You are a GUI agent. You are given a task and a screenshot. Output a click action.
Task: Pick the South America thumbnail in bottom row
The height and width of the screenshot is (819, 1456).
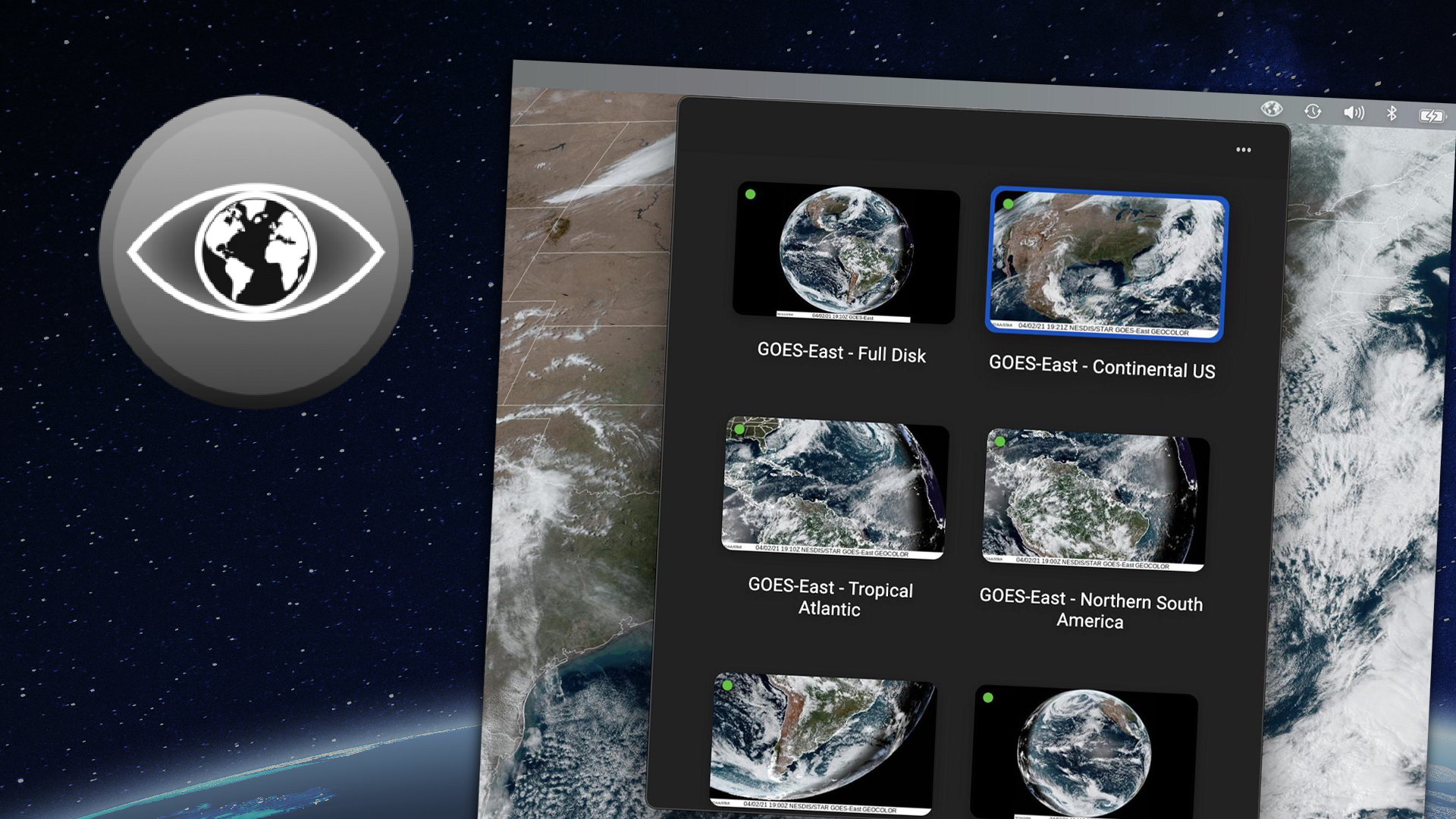[x=823, y=743]
